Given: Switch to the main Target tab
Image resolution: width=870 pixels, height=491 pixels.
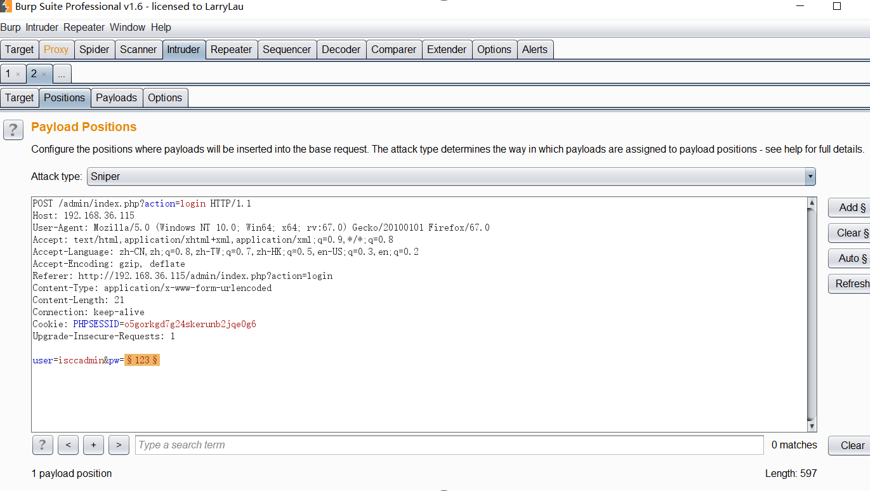Looking at the screenshot, I should pos(19,49).
